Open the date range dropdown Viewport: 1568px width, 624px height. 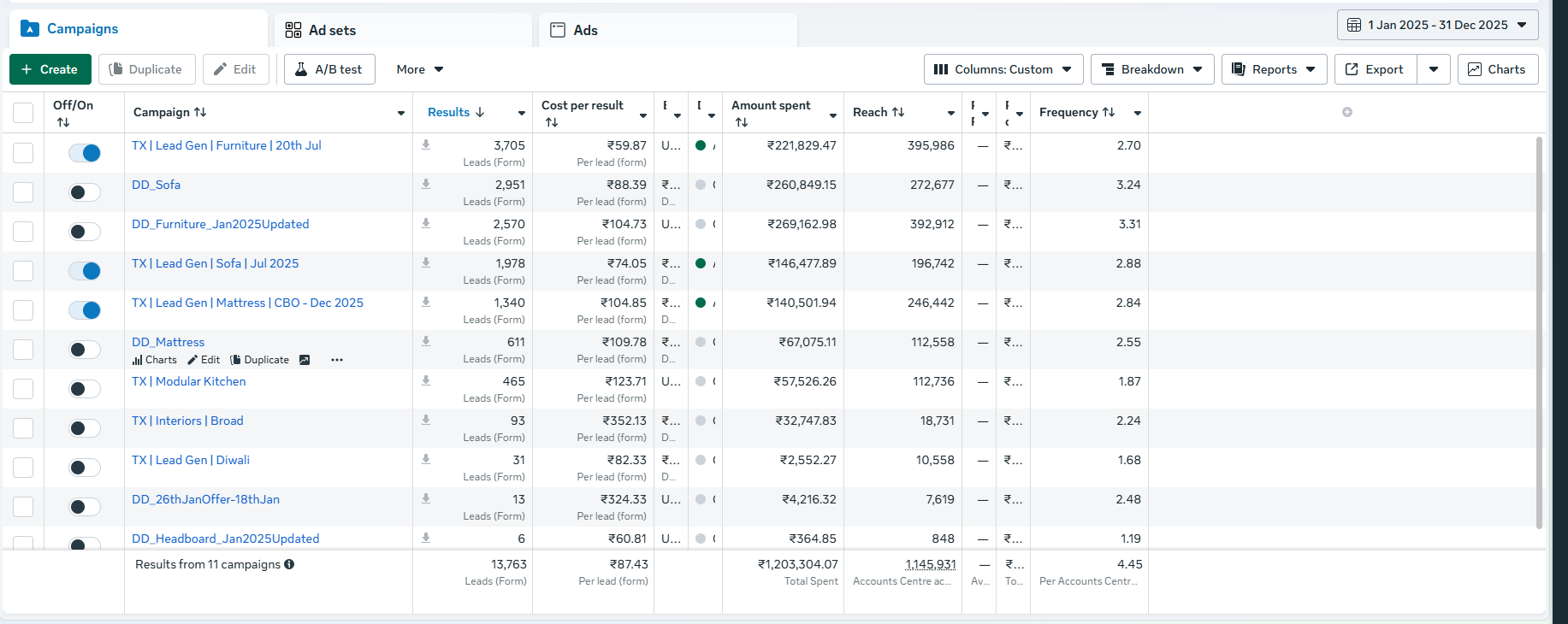1437,25
